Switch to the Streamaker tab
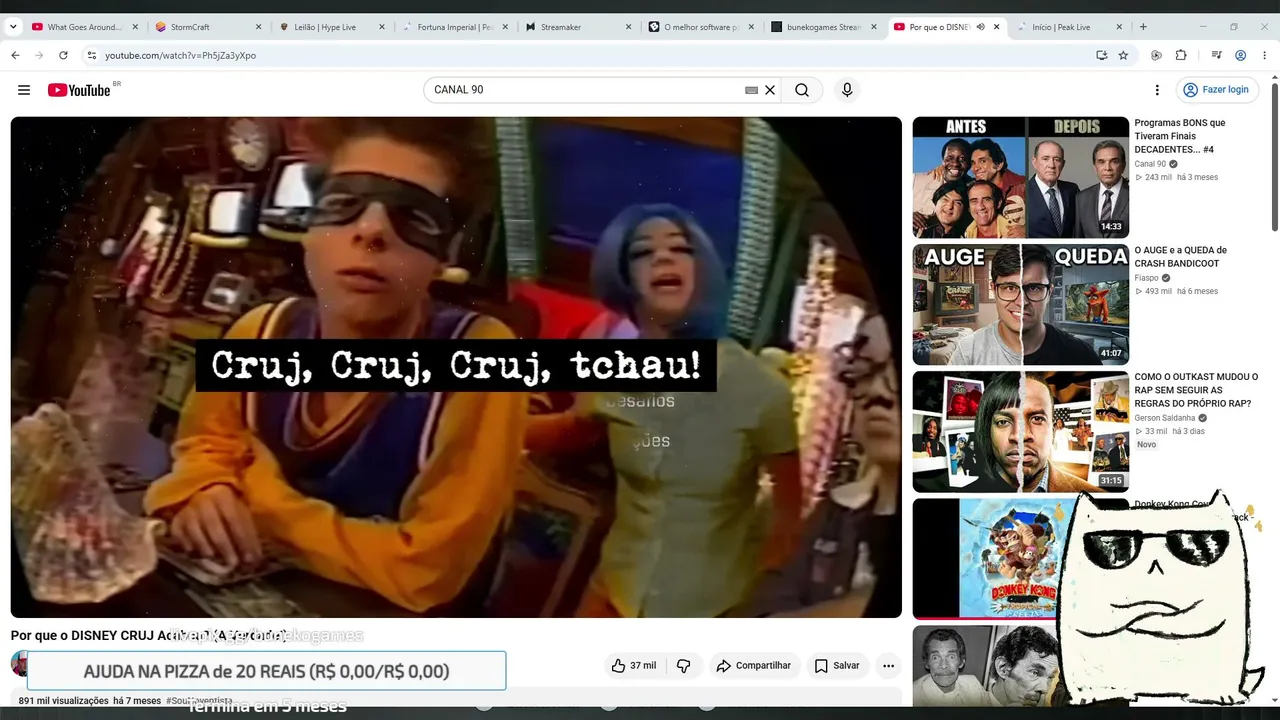 click(x=577, y=27)
